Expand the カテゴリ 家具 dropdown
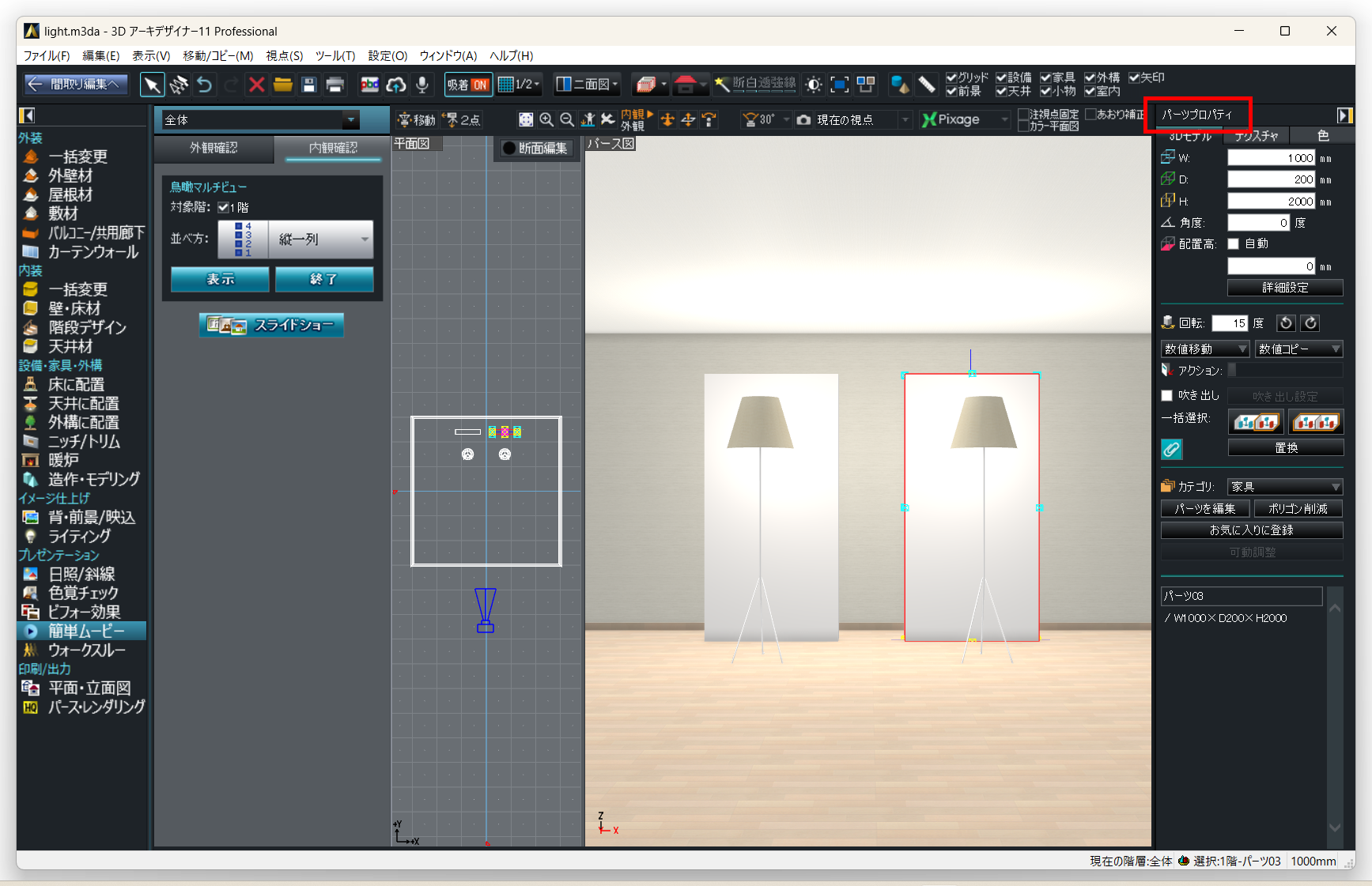Image resolution: width=1372 pixels, height=886 pixels. pyautogui.click(x=1284, y=487)
